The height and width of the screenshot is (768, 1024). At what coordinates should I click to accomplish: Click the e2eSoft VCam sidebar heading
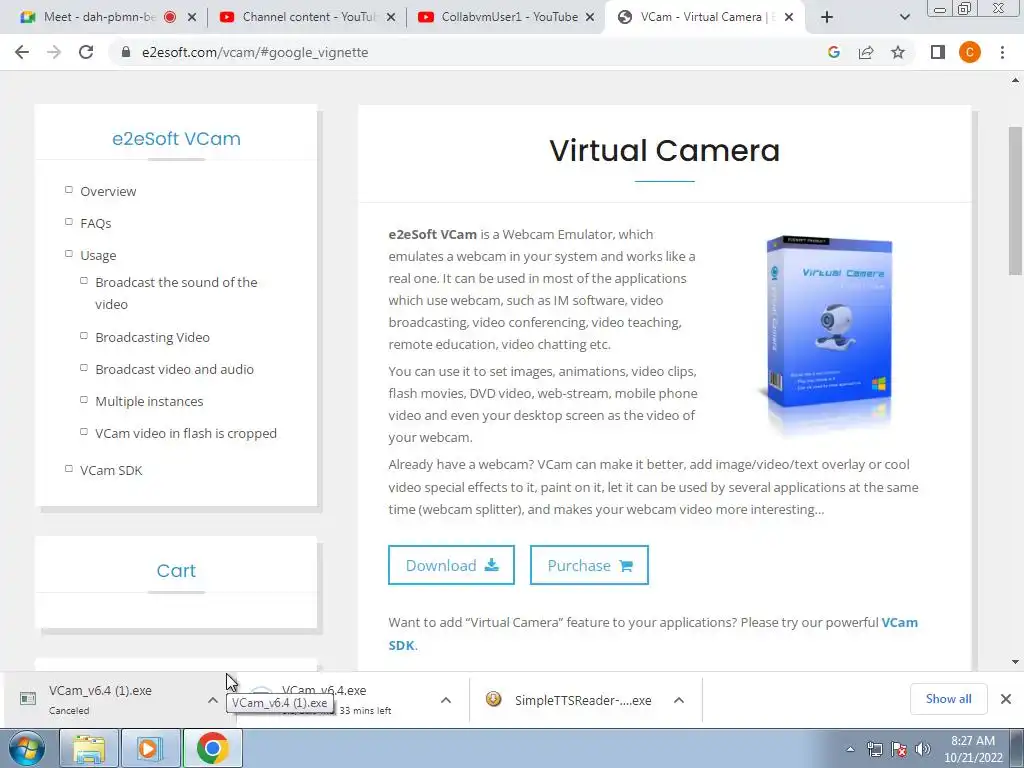pyautogui.click(x=176, y=138)
